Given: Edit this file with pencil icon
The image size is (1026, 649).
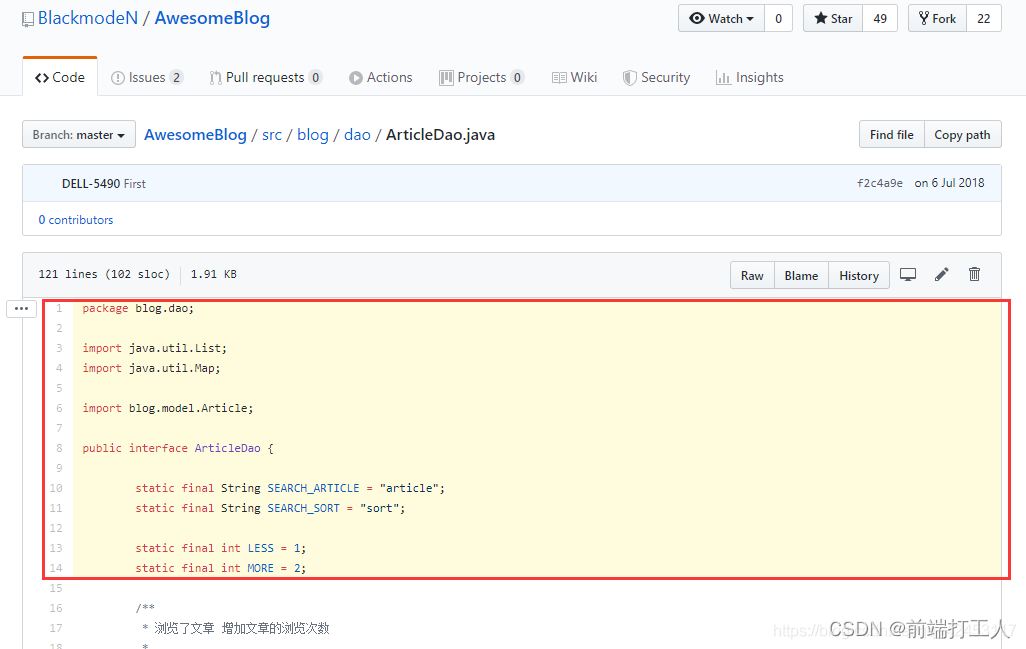Looking at the screenshot, I should (x=941, y=275).
